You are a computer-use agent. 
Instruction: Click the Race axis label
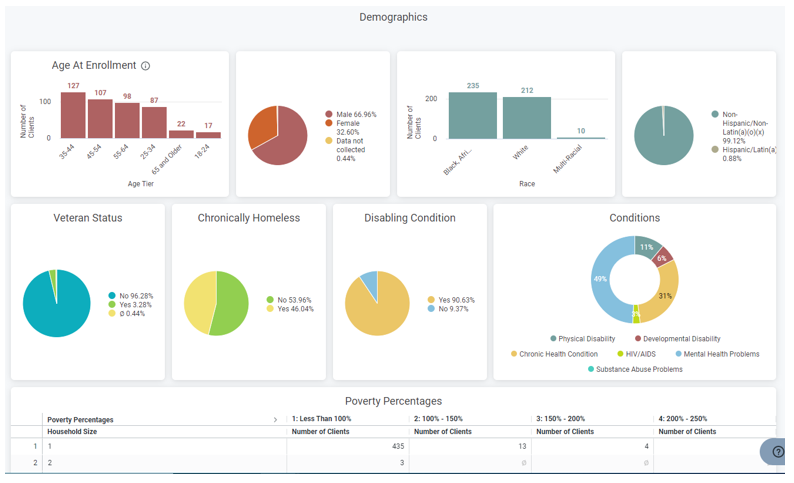pyautogui.click(x=527, y=184)
